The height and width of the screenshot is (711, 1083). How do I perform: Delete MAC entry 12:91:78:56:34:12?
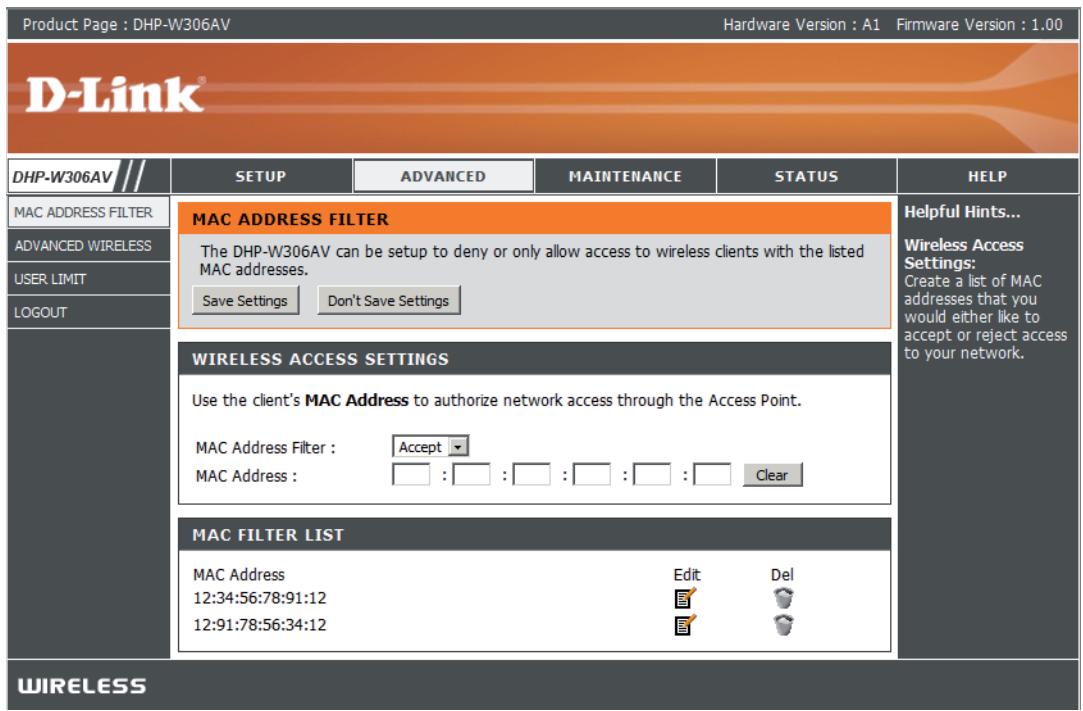pyautogui.click(x=783, y=625)
